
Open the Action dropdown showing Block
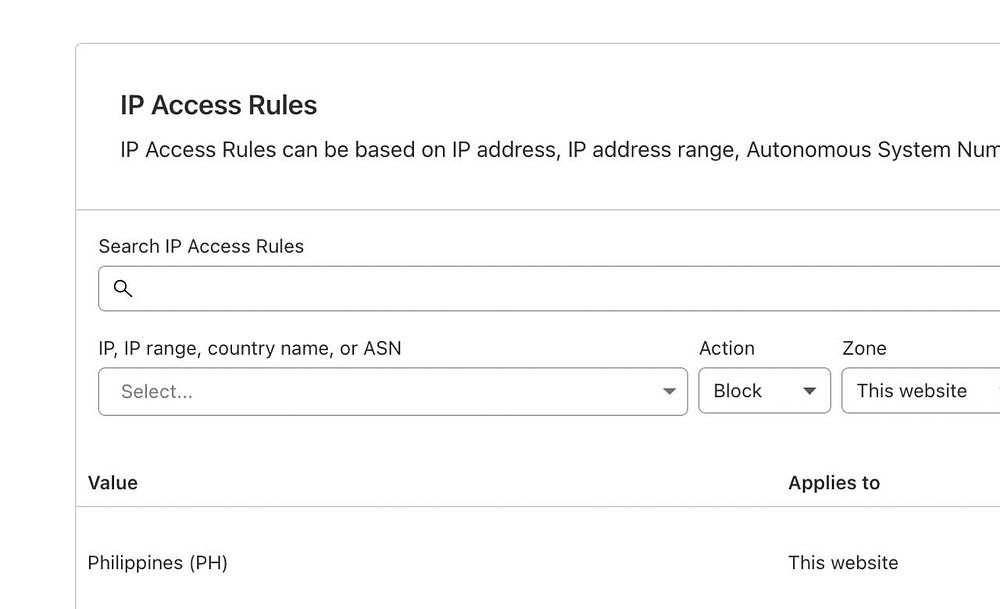tap(764, 391)
